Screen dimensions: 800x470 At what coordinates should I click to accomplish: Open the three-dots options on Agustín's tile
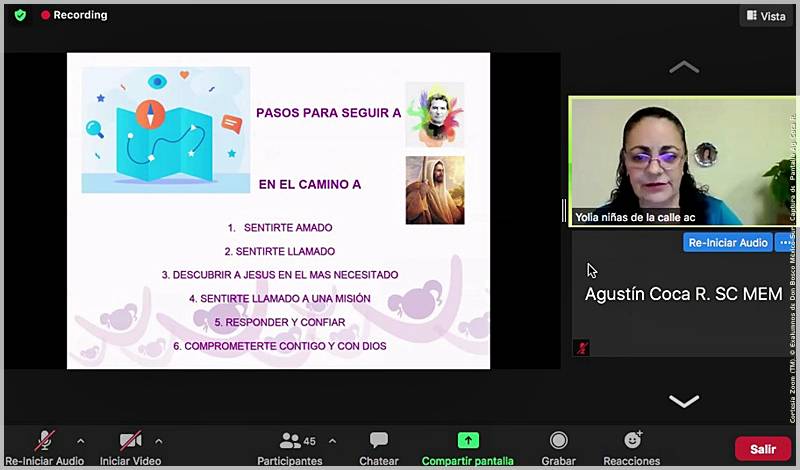click(782, 242)
